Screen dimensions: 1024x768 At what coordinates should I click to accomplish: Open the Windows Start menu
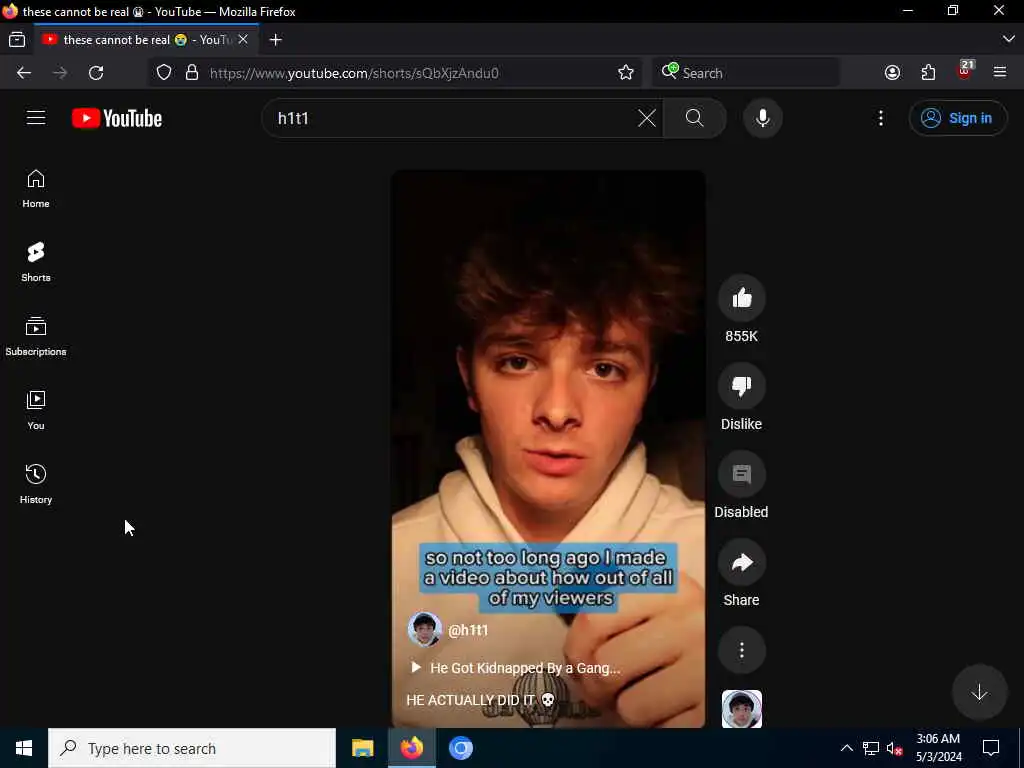coord(24,748)
